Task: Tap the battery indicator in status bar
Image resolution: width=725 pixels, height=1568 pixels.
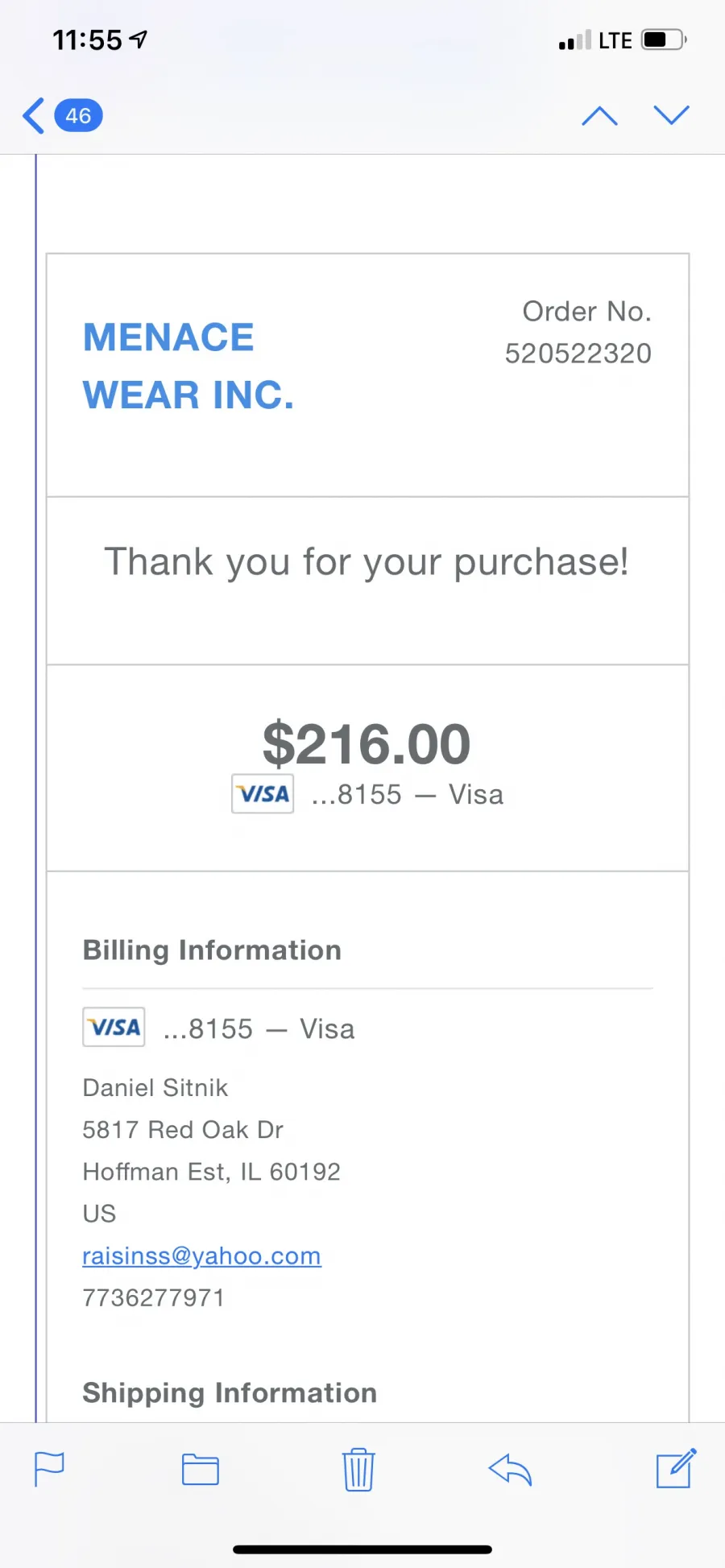Action: tap(663, 39)
